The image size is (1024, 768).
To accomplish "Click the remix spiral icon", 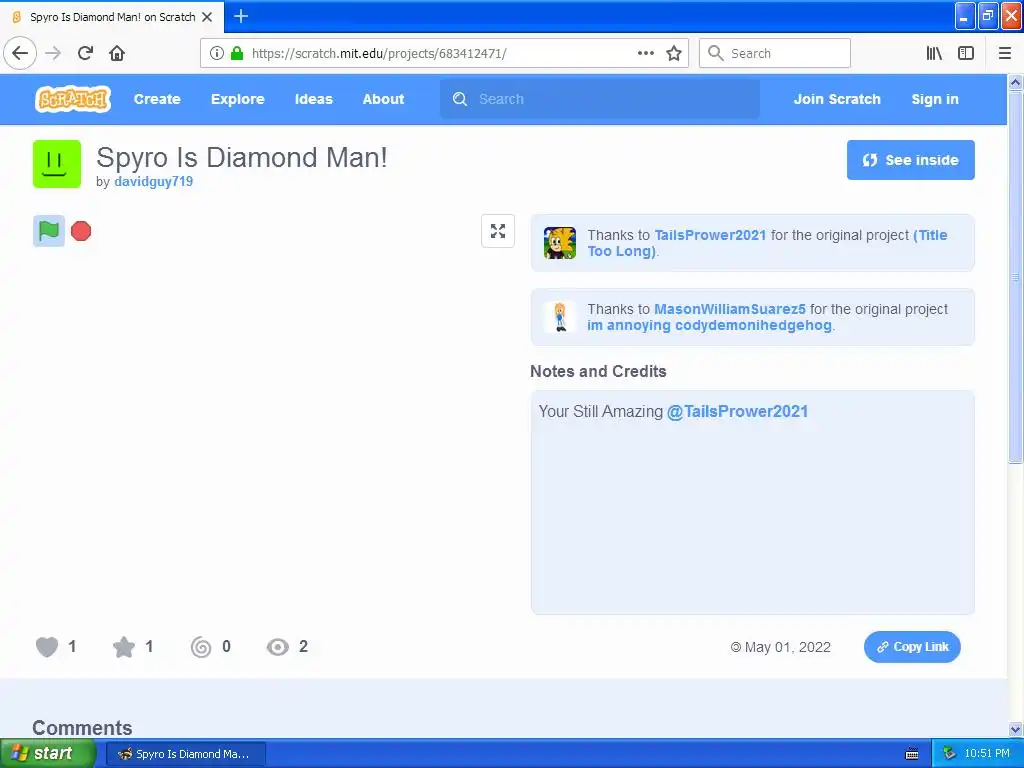I will click(200, 647).
